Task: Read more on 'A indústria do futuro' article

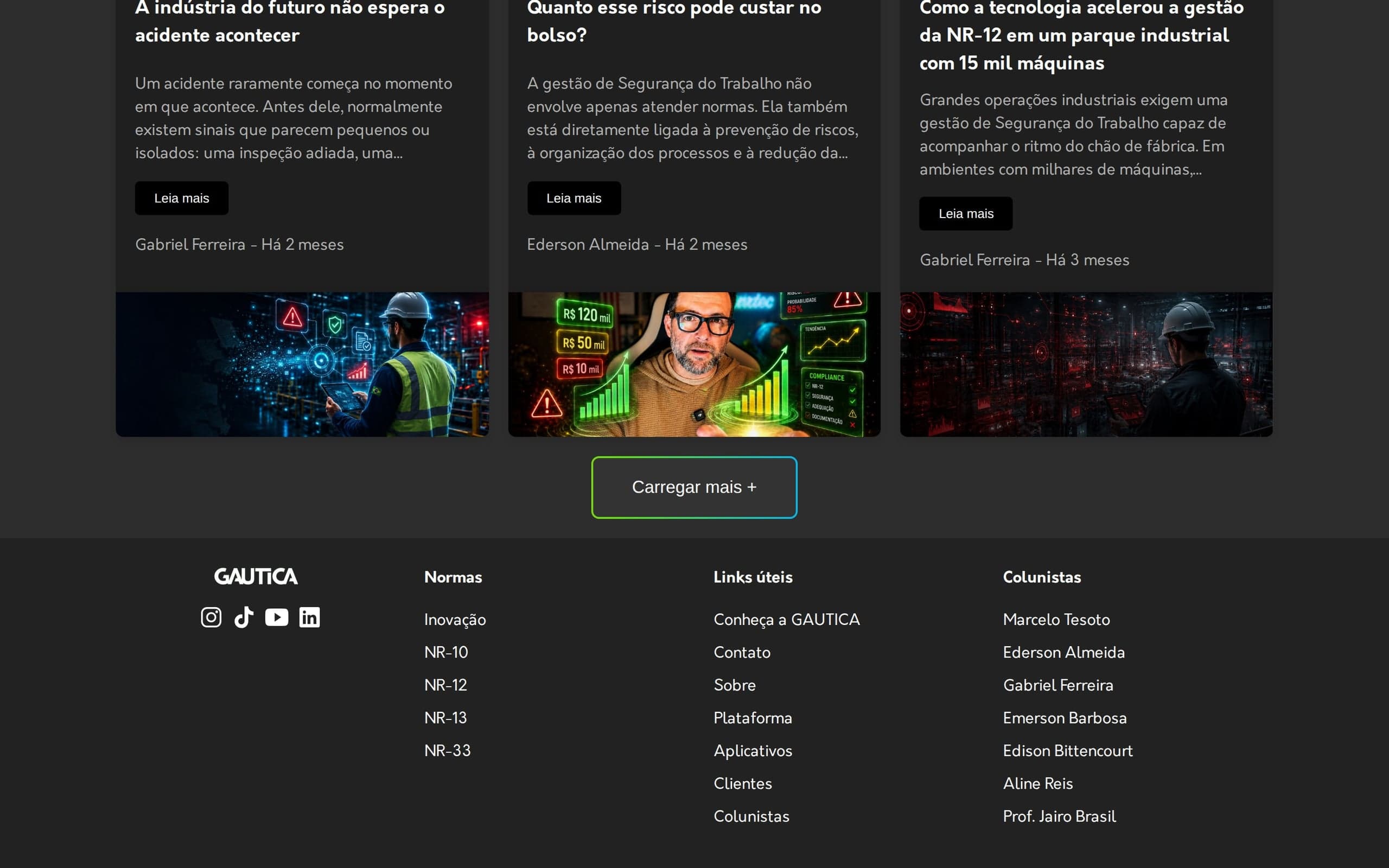Action: 181,198
